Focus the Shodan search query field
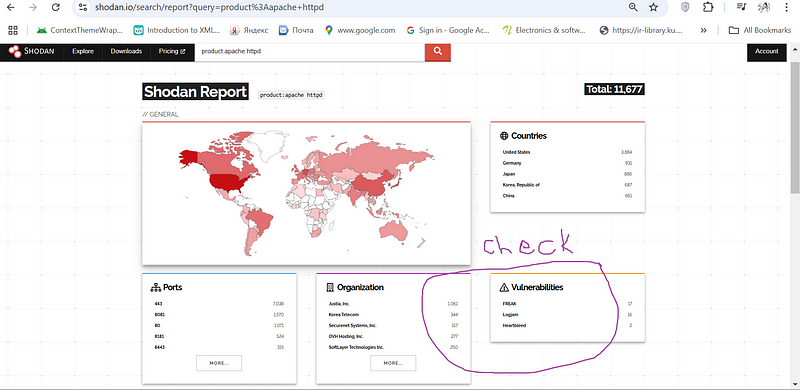This screenshot has height=390, width=800. (310, 52)
